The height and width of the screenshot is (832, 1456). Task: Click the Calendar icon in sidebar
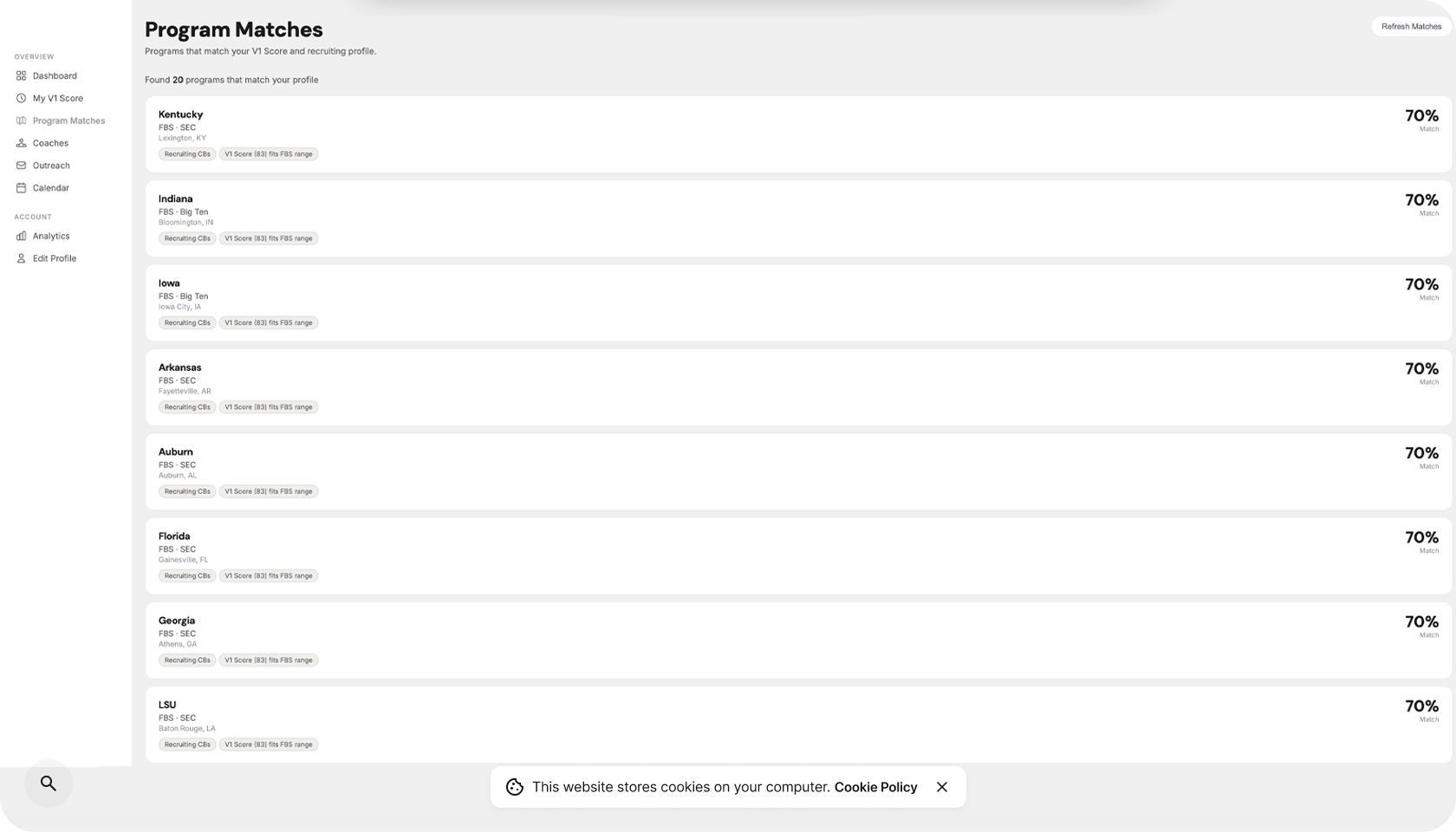coord(21,188)
